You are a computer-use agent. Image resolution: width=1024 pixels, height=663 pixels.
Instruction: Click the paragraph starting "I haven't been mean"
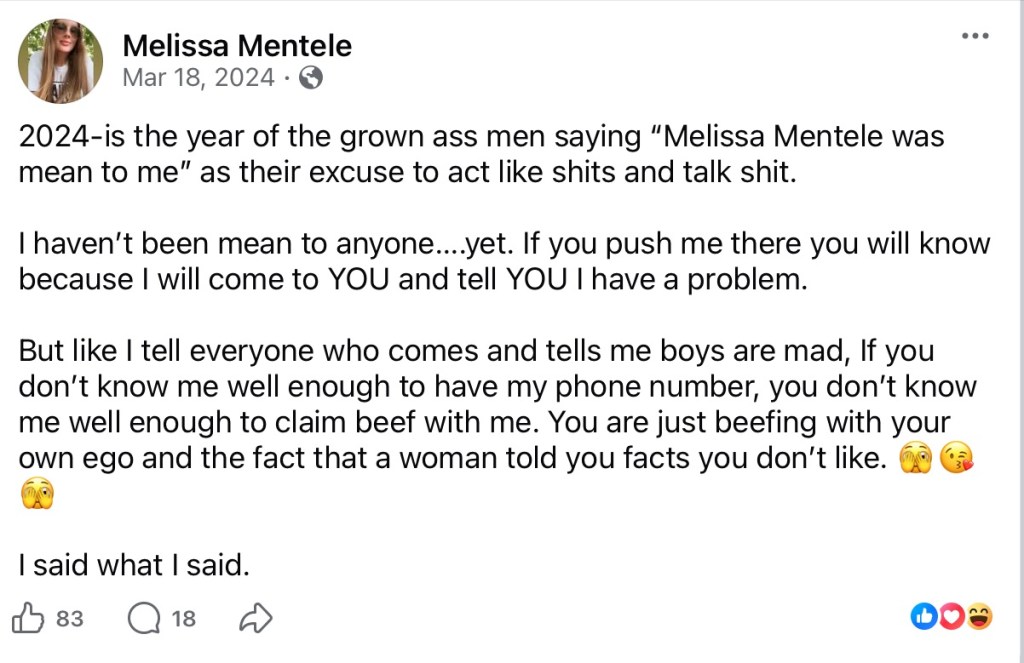click(x=500, y=261)
